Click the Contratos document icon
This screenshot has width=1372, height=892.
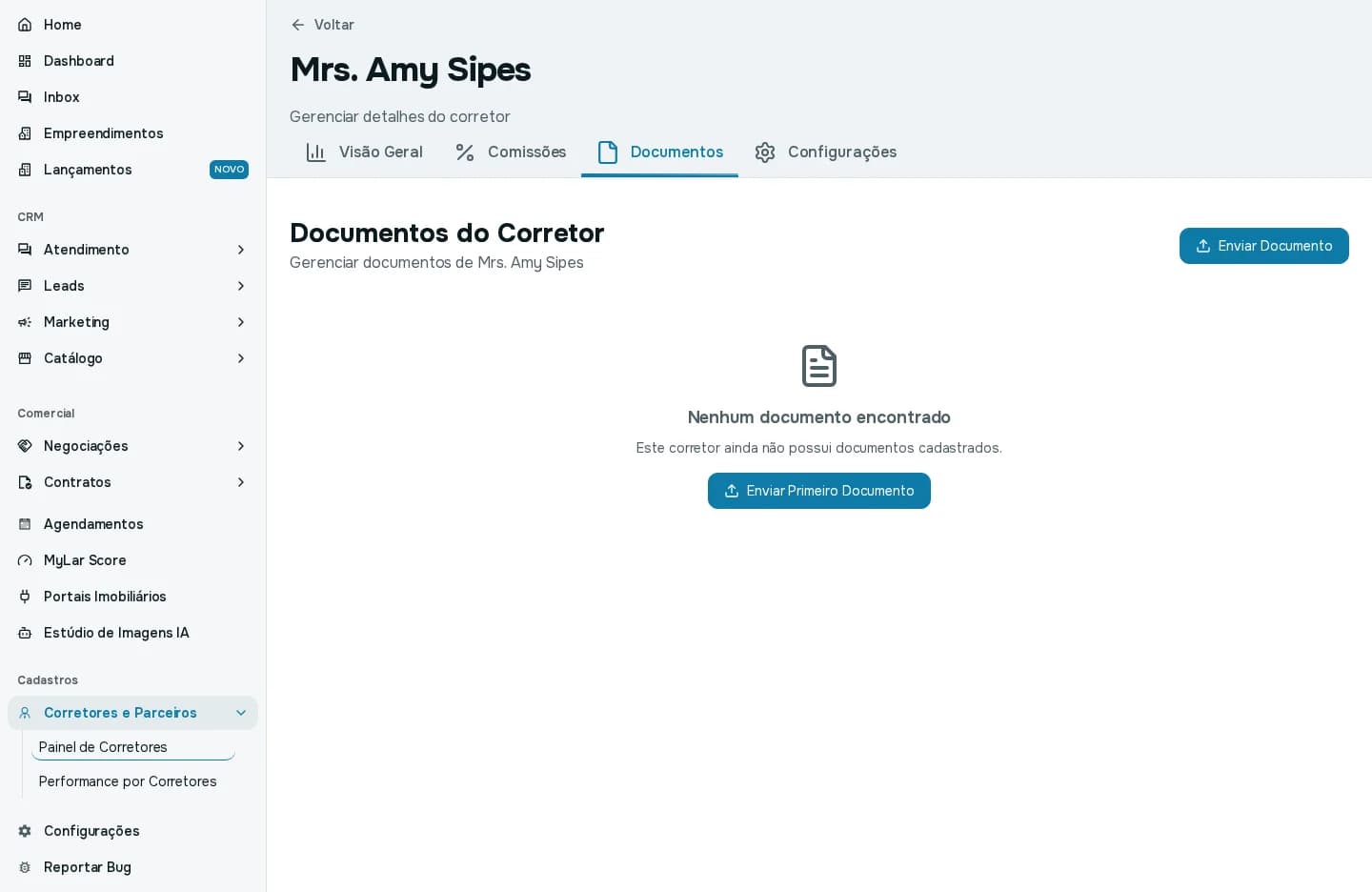[25, 482]
